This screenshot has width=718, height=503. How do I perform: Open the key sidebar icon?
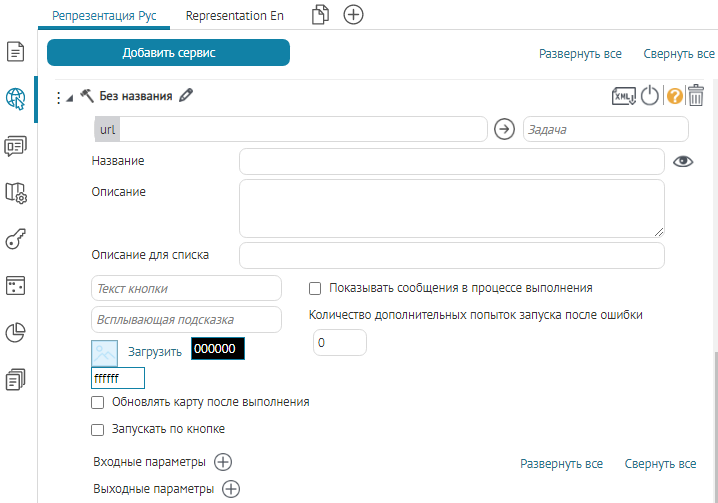(x=16, y=238)
